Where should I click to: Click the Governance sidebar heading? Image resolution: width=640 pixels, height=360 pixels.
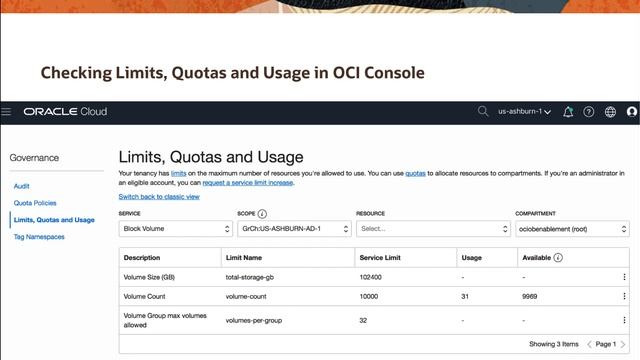tap(34, 158)
